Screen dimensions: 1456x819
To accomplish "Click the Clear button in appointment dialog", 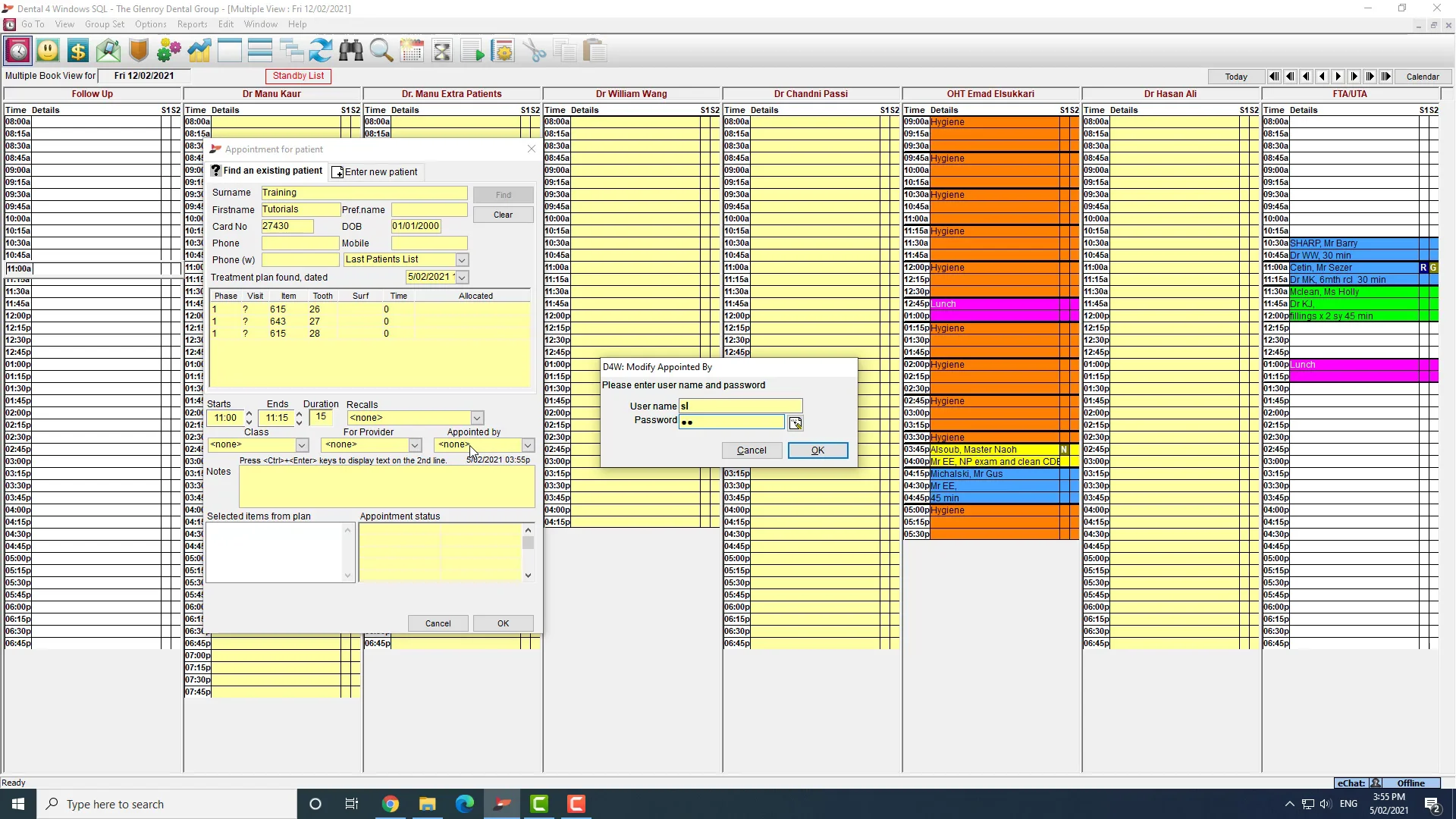I will (x=503, y=215).
